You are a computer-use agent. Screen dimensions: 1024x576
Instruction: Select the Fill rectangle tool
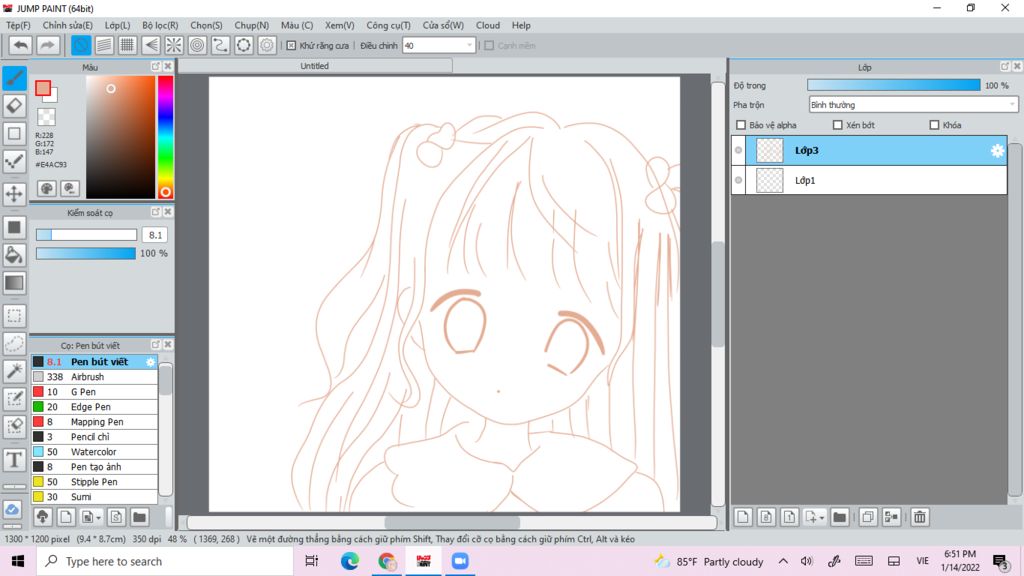tap(14, 227)
